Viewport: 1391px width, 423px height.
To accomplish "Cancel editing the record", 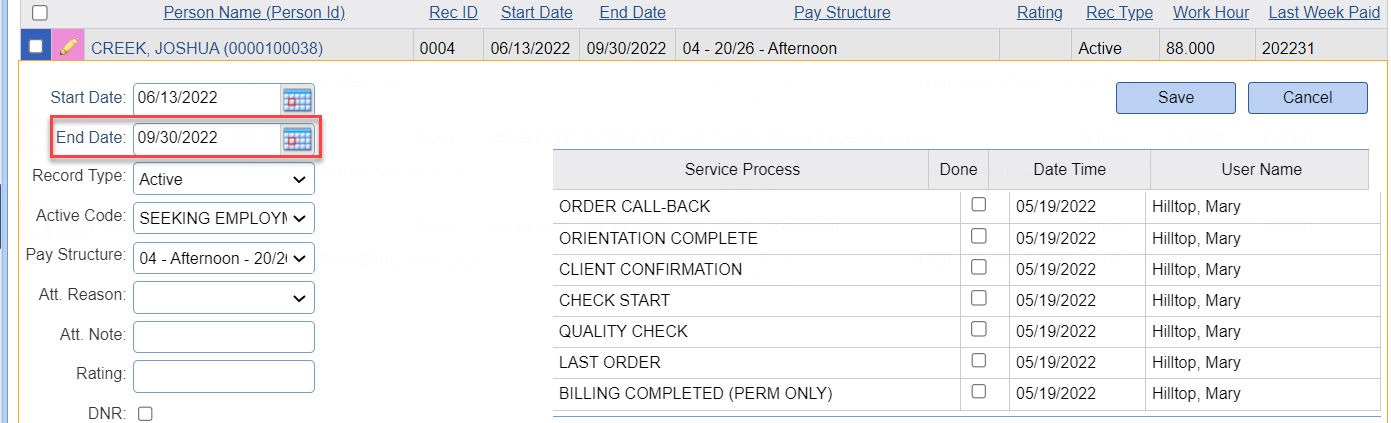I will (1308, 97).
